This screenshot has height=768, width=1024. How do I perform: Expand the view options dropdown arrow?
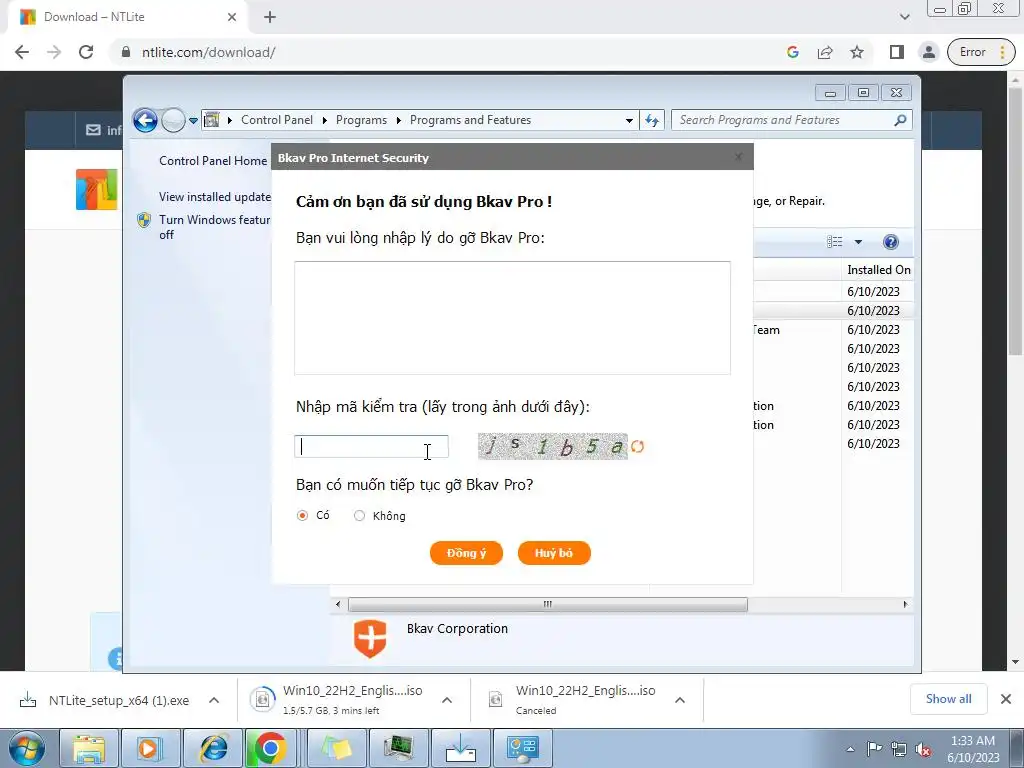(x=858, y=242)
